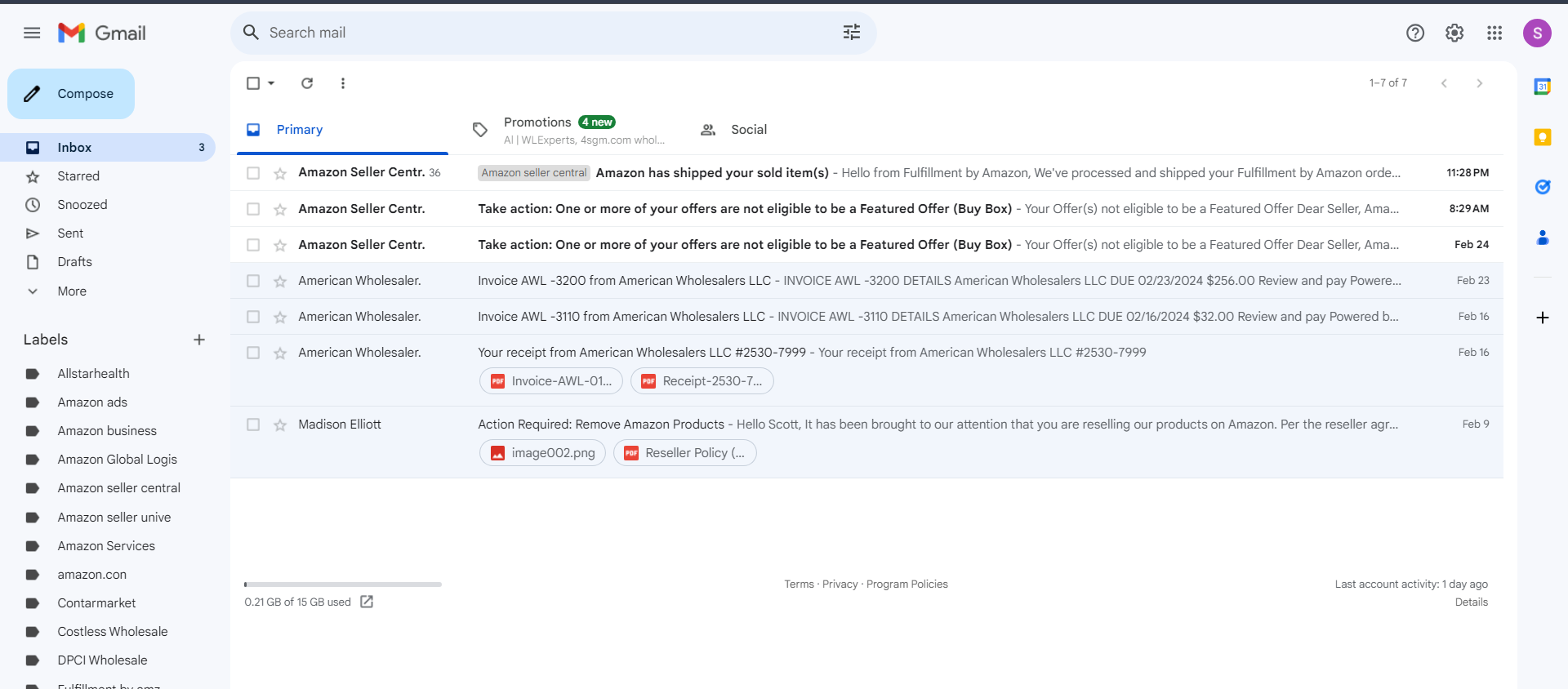Open Google Contacts side panel
The image size is (1568, 689).
click(x=1543, y=238)
